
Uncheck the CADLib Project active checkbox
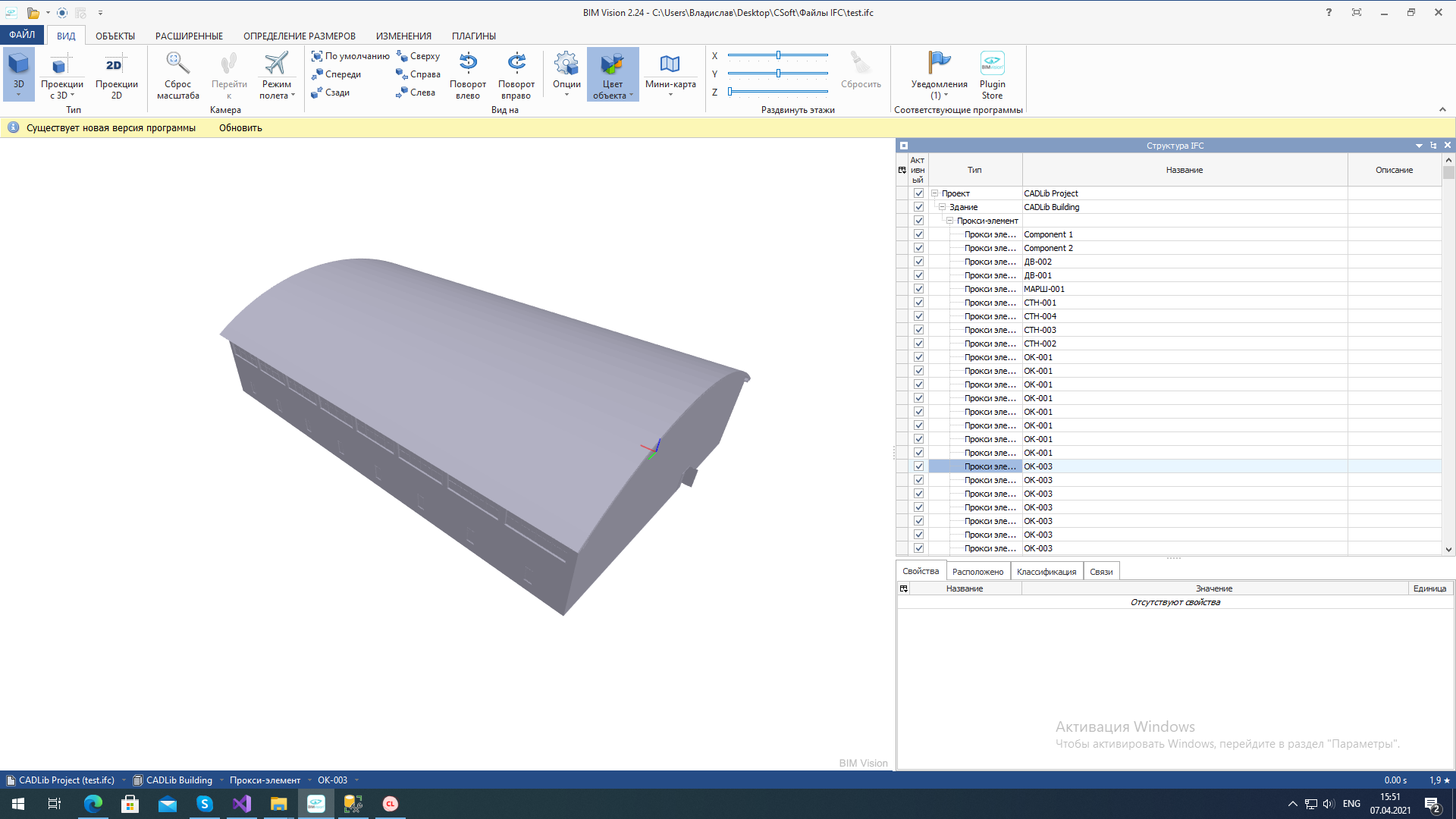pos(918,193)
